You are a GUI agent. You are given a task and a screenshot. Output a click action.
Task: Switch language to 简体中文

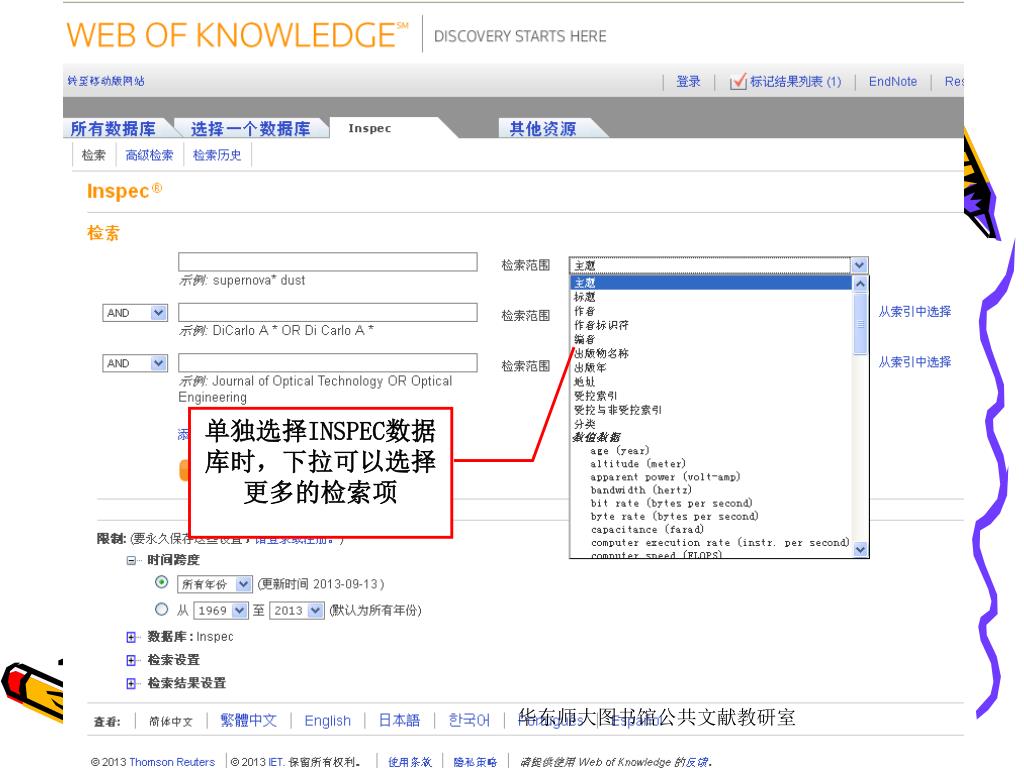tap(170, 722)
